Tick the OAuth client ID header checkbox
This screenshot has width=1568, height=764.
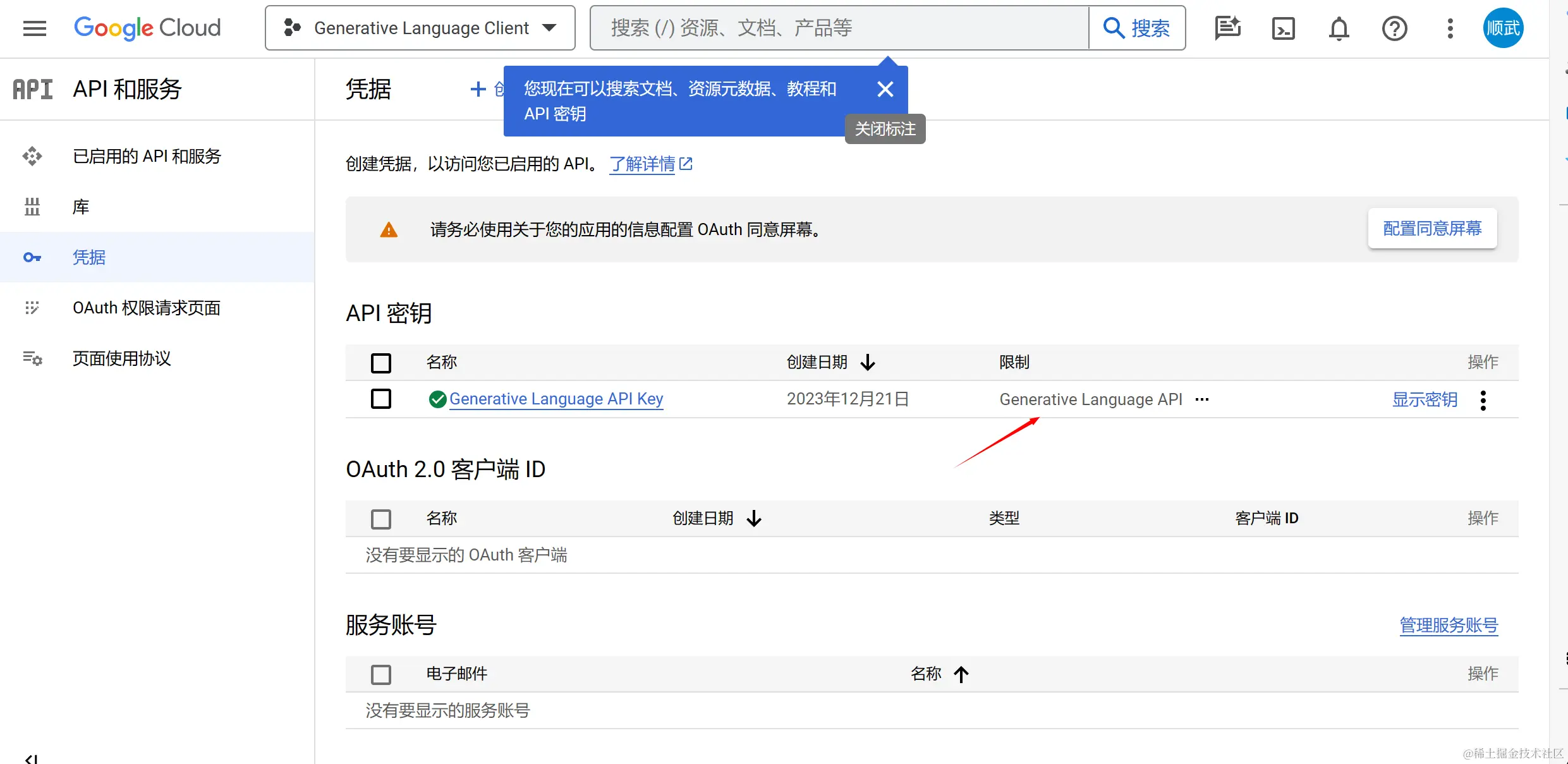(381, 519)
